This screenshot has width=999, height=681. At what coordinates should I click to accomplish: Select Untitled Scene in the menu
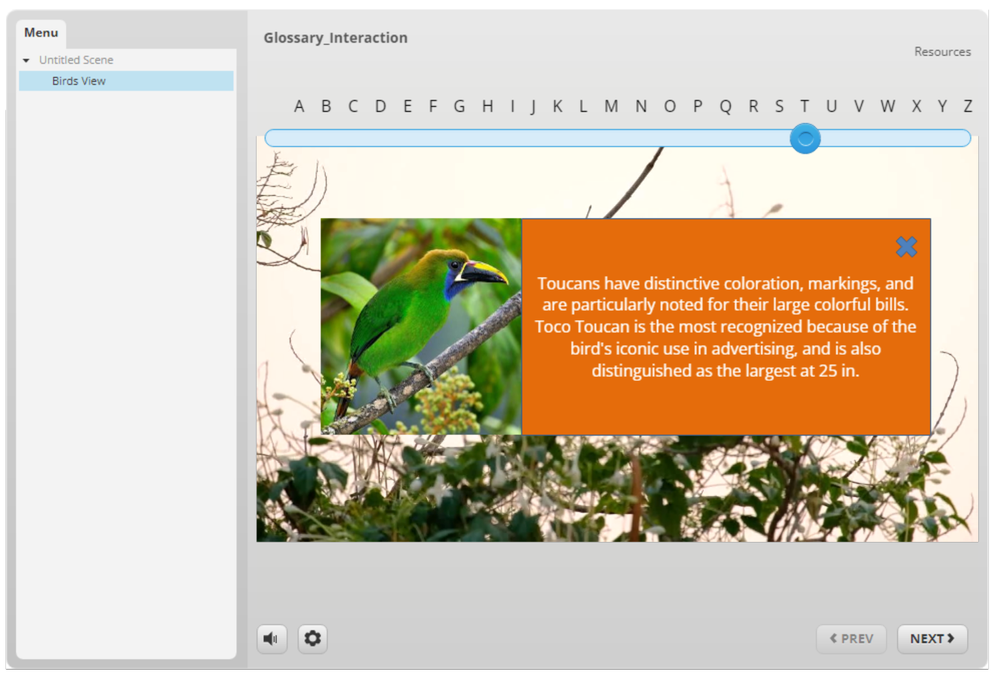tap(76, 60)
